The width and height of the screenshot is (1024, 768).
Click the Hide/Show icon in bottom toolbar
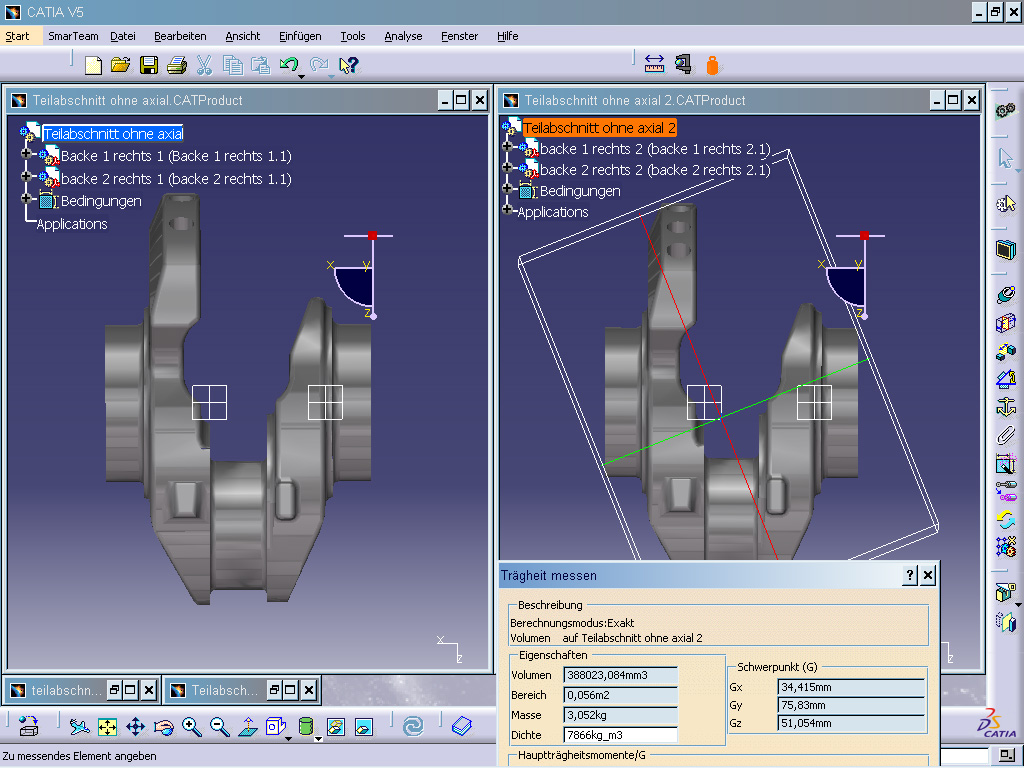coord(335,726)
